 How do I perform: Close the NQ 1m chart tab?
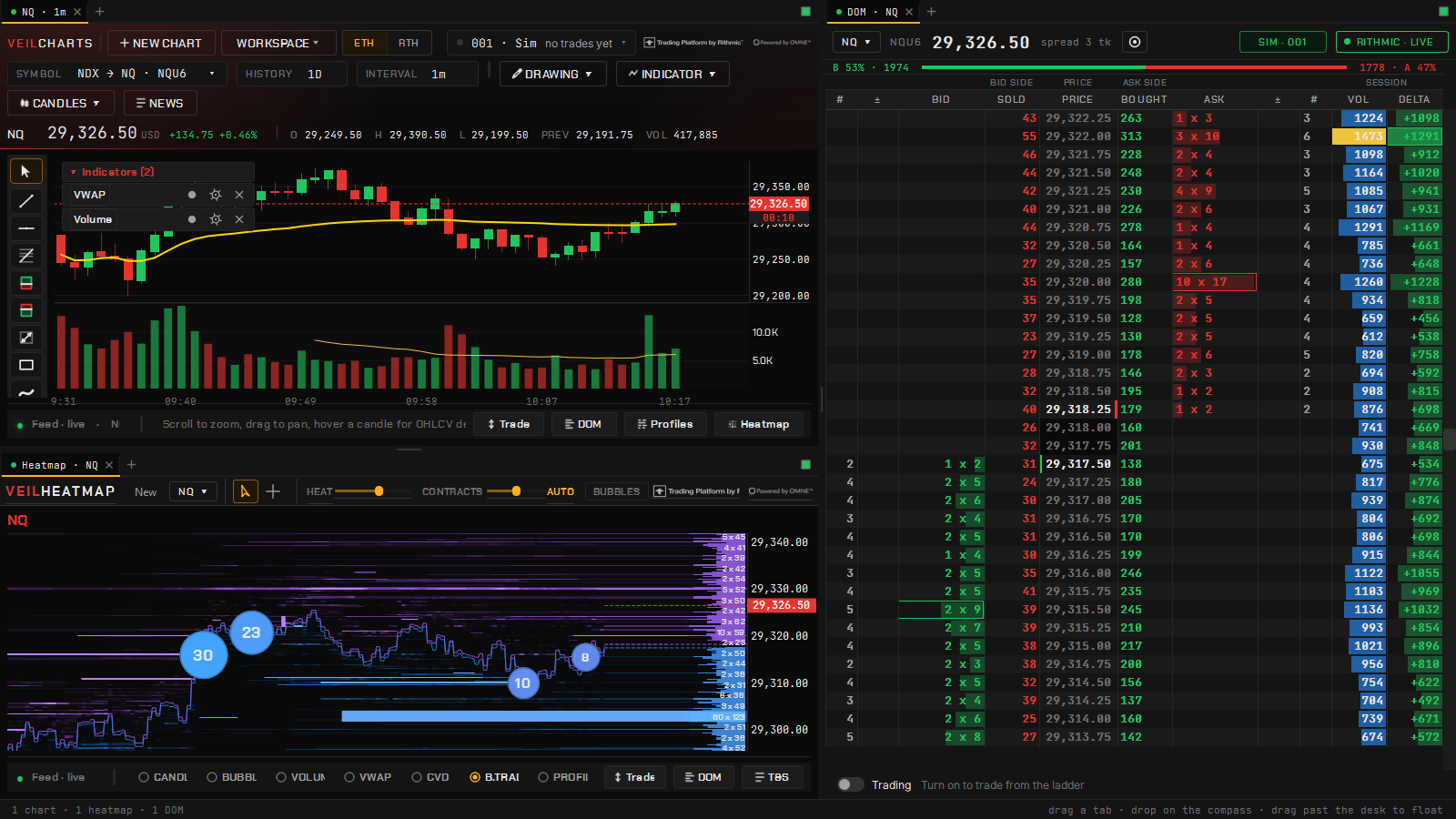pos(77,12)
